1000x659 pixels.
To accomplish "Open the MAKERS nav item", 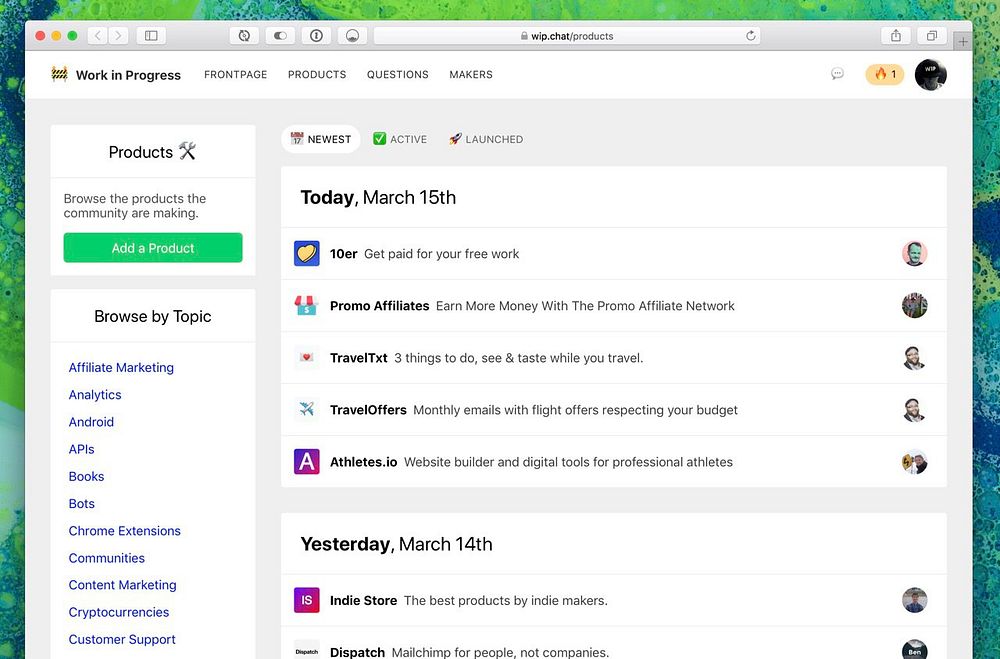I will tap(471, 75).
